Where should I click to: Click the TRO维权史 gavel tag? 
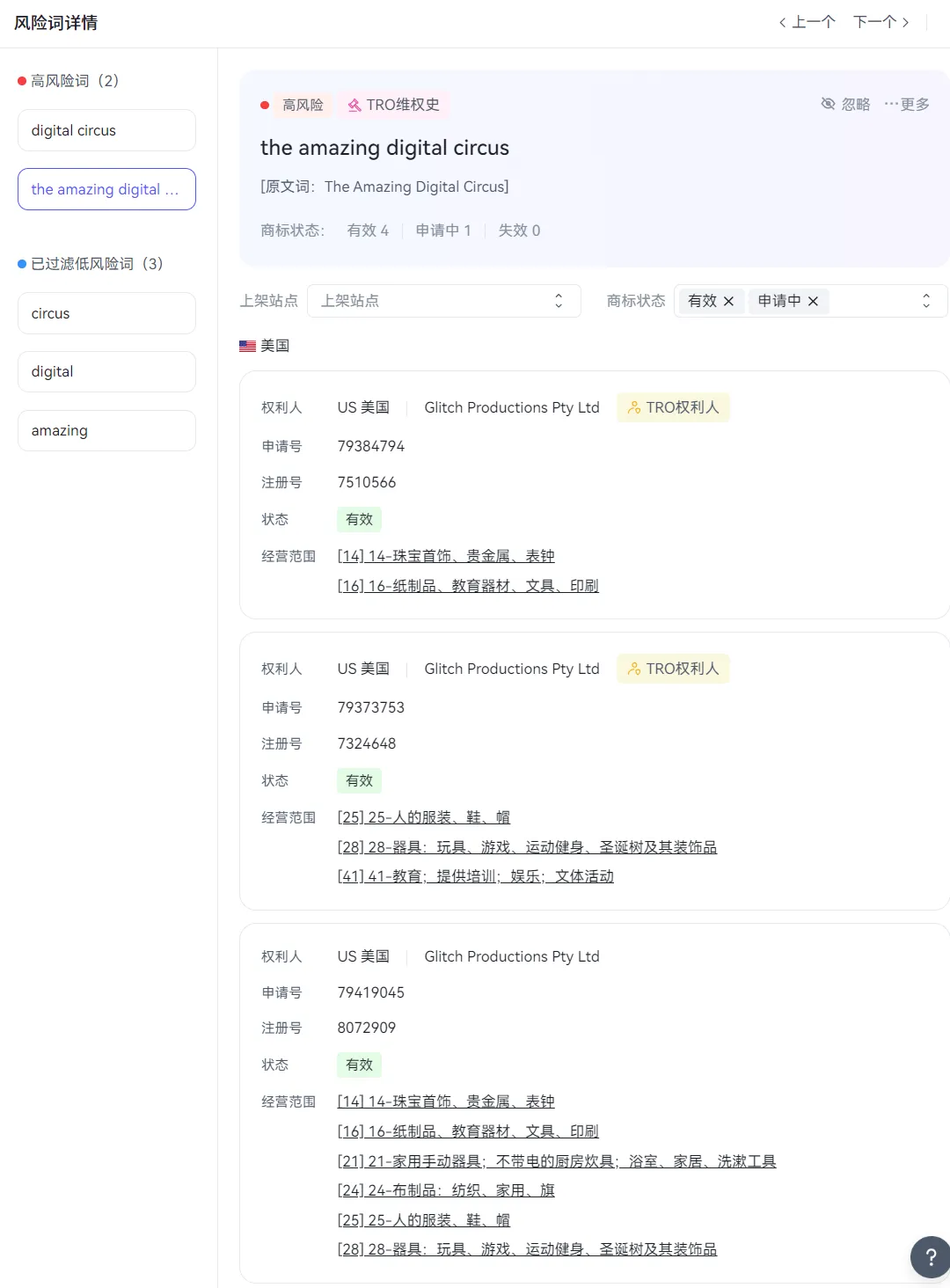click(x=393, y=105)
